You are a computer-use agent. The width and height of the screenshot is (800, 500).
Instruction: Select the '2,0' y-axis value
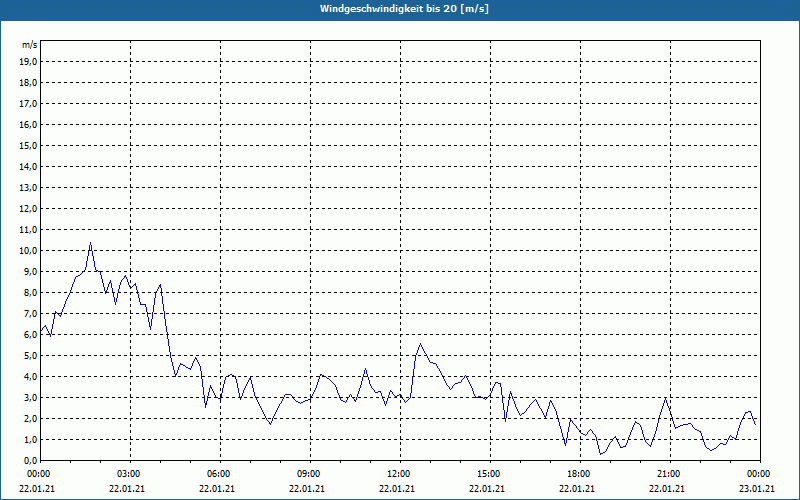point(30,418)
